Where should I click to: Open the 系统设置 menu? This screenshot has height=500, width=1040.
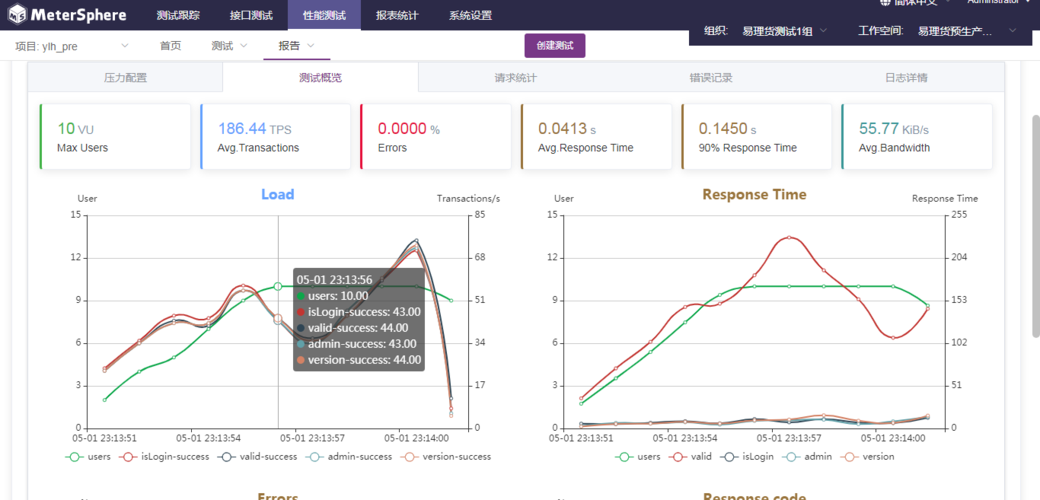470,15
